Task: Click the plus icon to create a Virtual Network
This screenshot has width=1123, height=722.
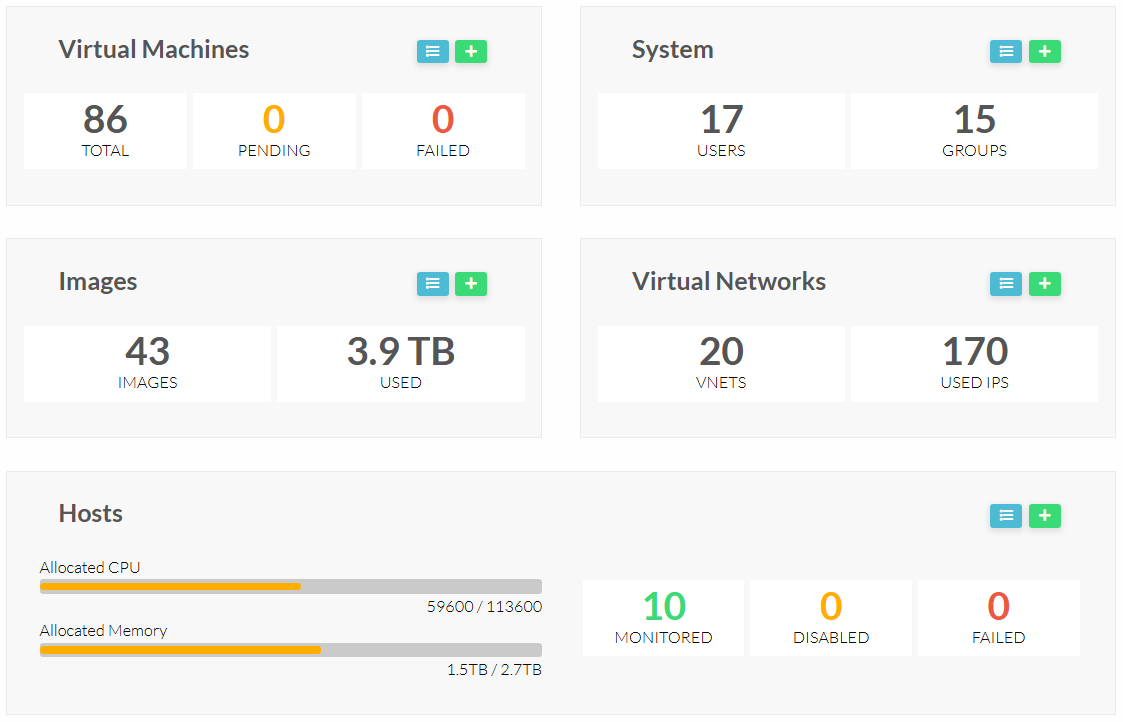Action: click(1044, 284)
